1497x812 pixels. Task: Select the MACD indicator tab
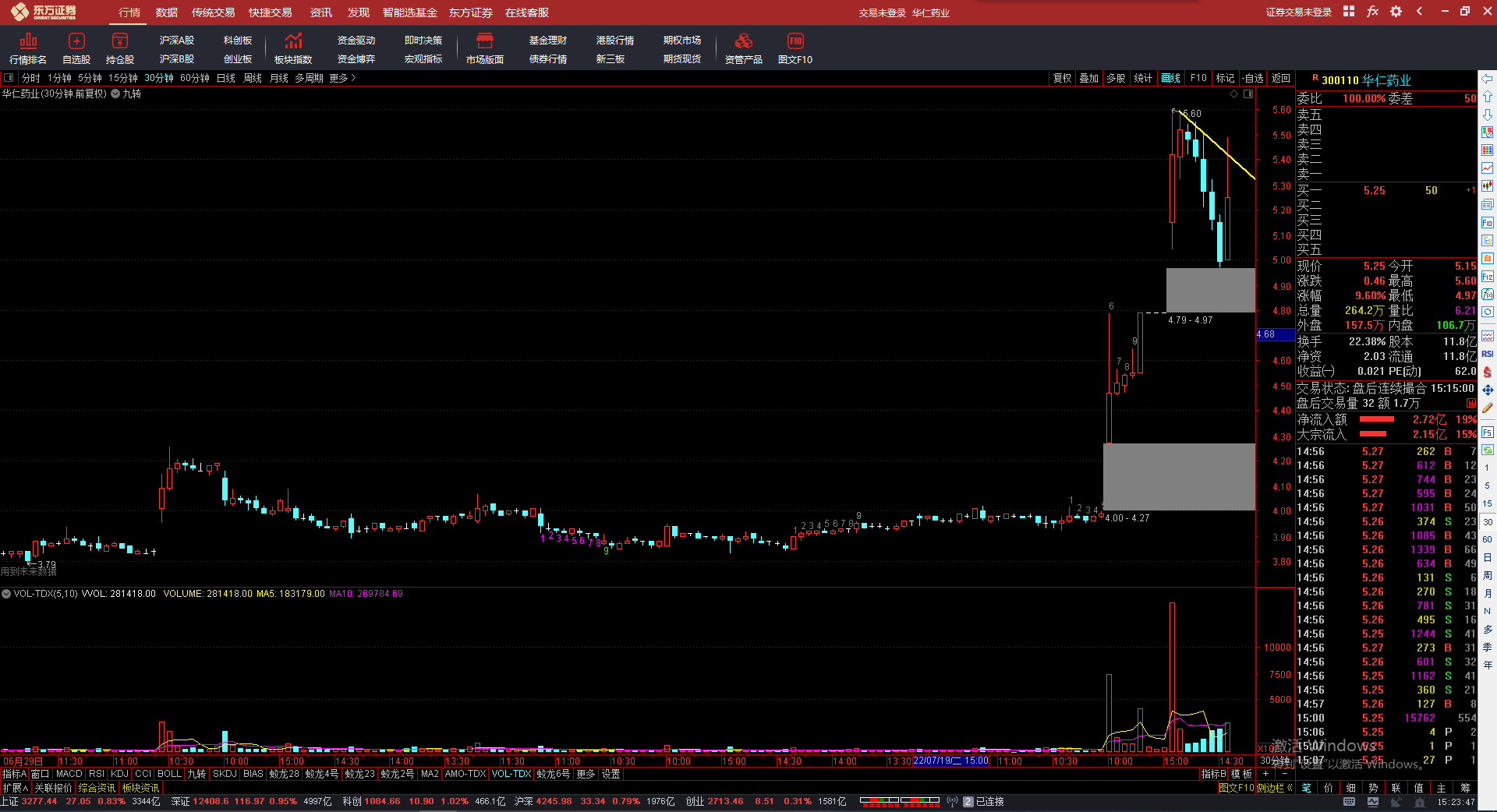(x=69, y=774)
